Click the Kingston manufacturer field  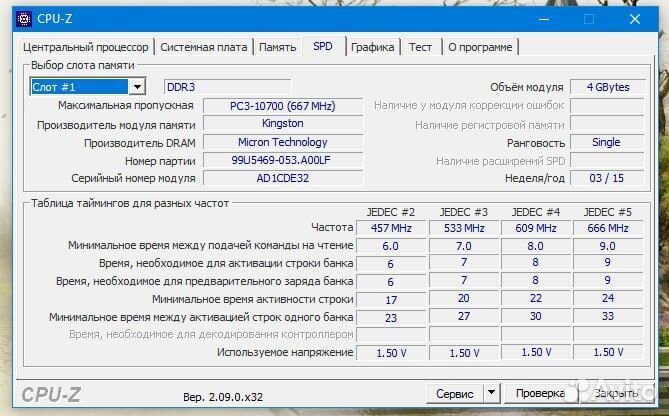[282, 123]
